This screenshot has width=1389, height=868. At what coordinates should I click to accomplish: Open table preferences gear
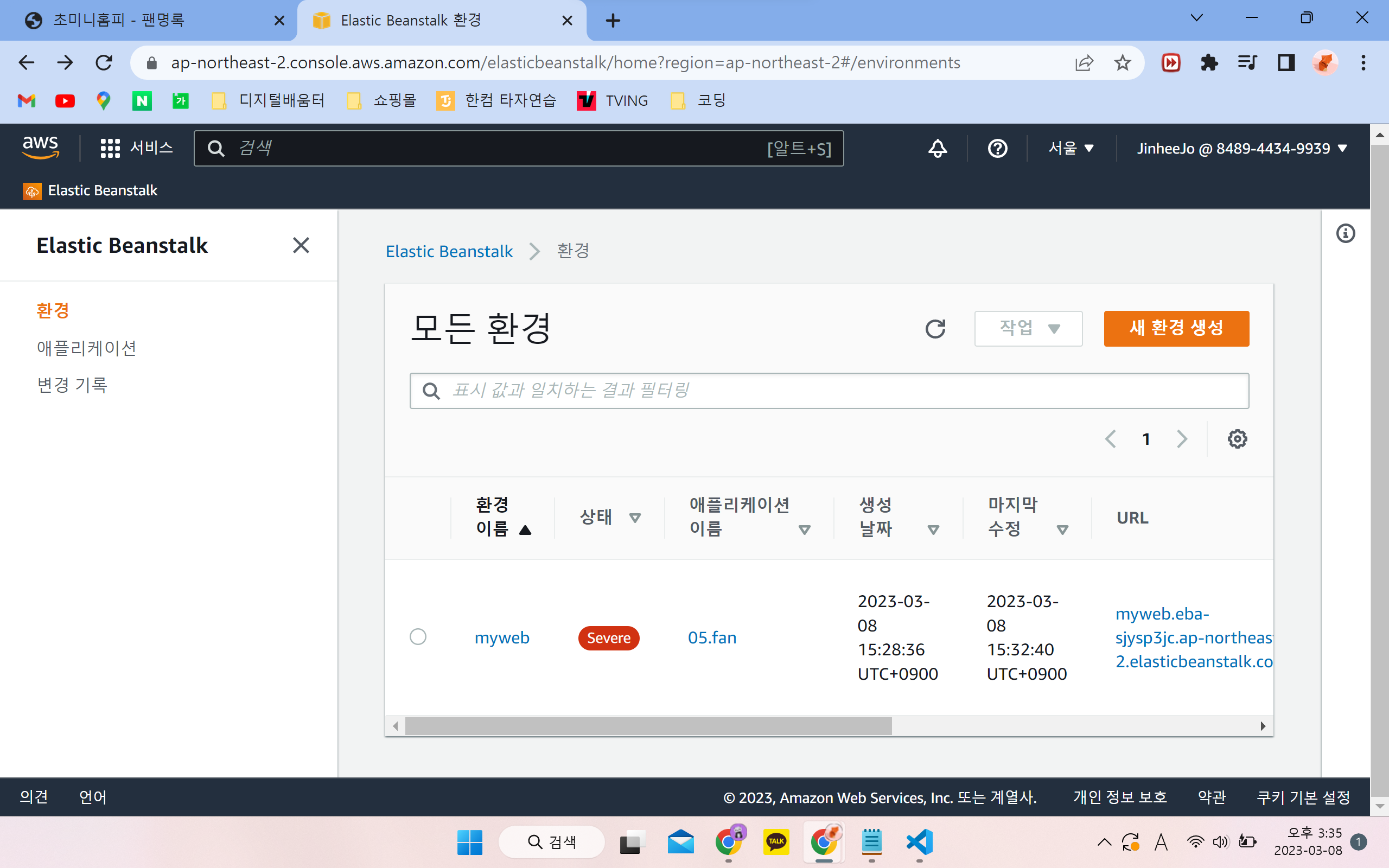[x=1237, y=439]
